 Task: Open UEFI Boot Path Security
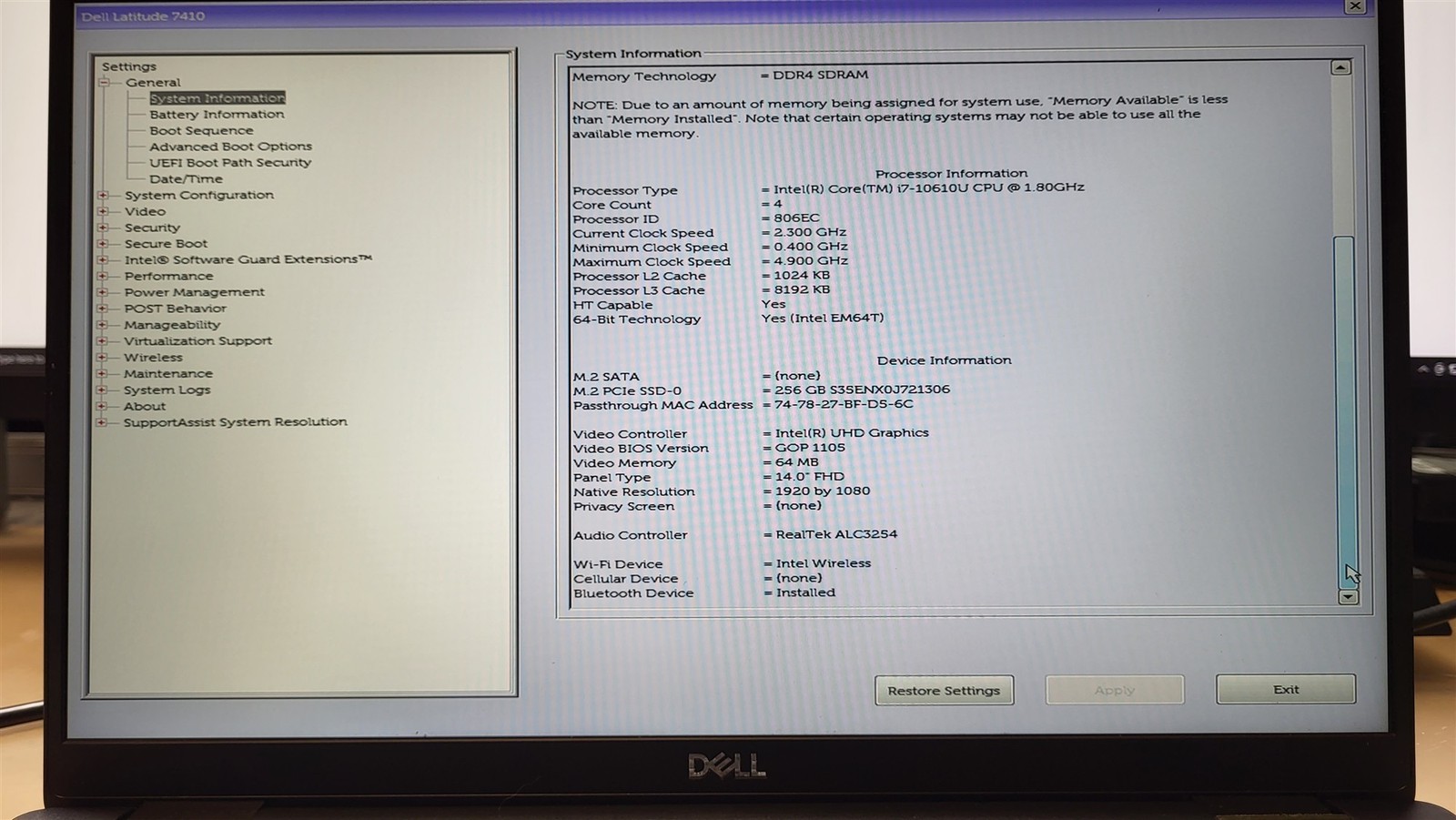230,163
